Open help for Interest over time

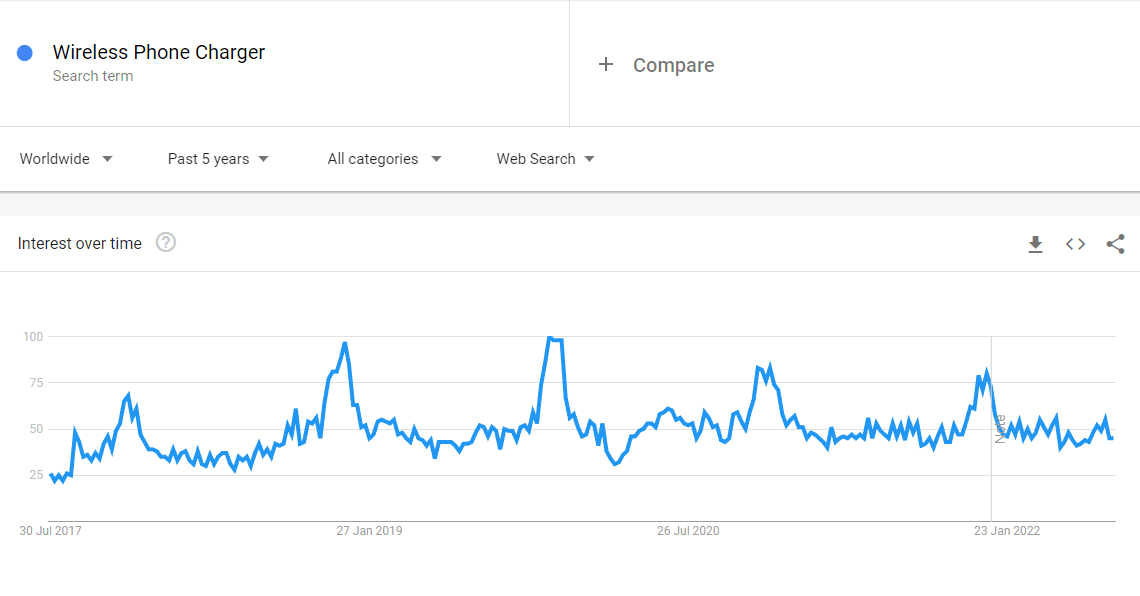(166, 242)
